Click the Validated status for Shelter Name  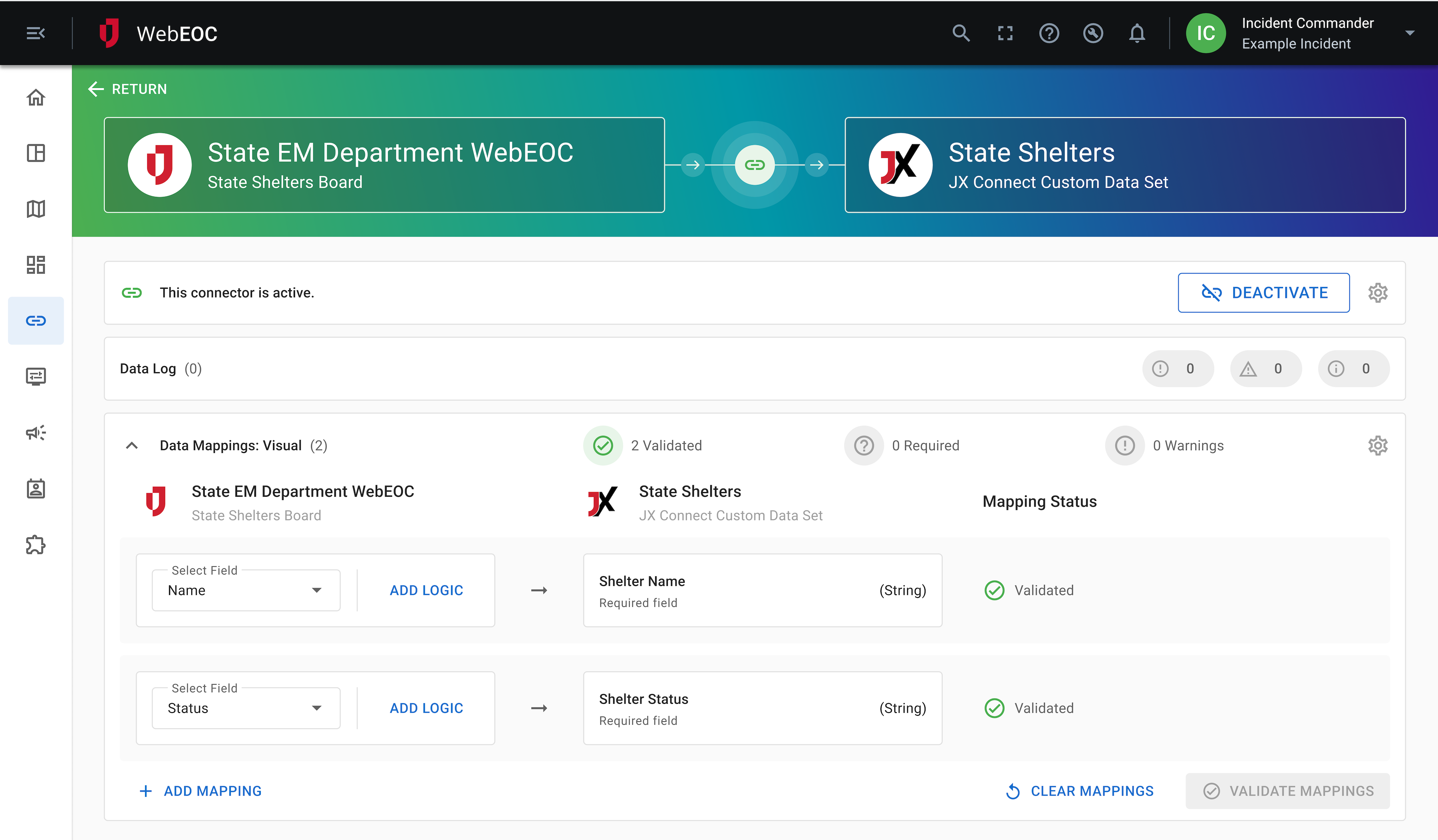[1029, 591]
